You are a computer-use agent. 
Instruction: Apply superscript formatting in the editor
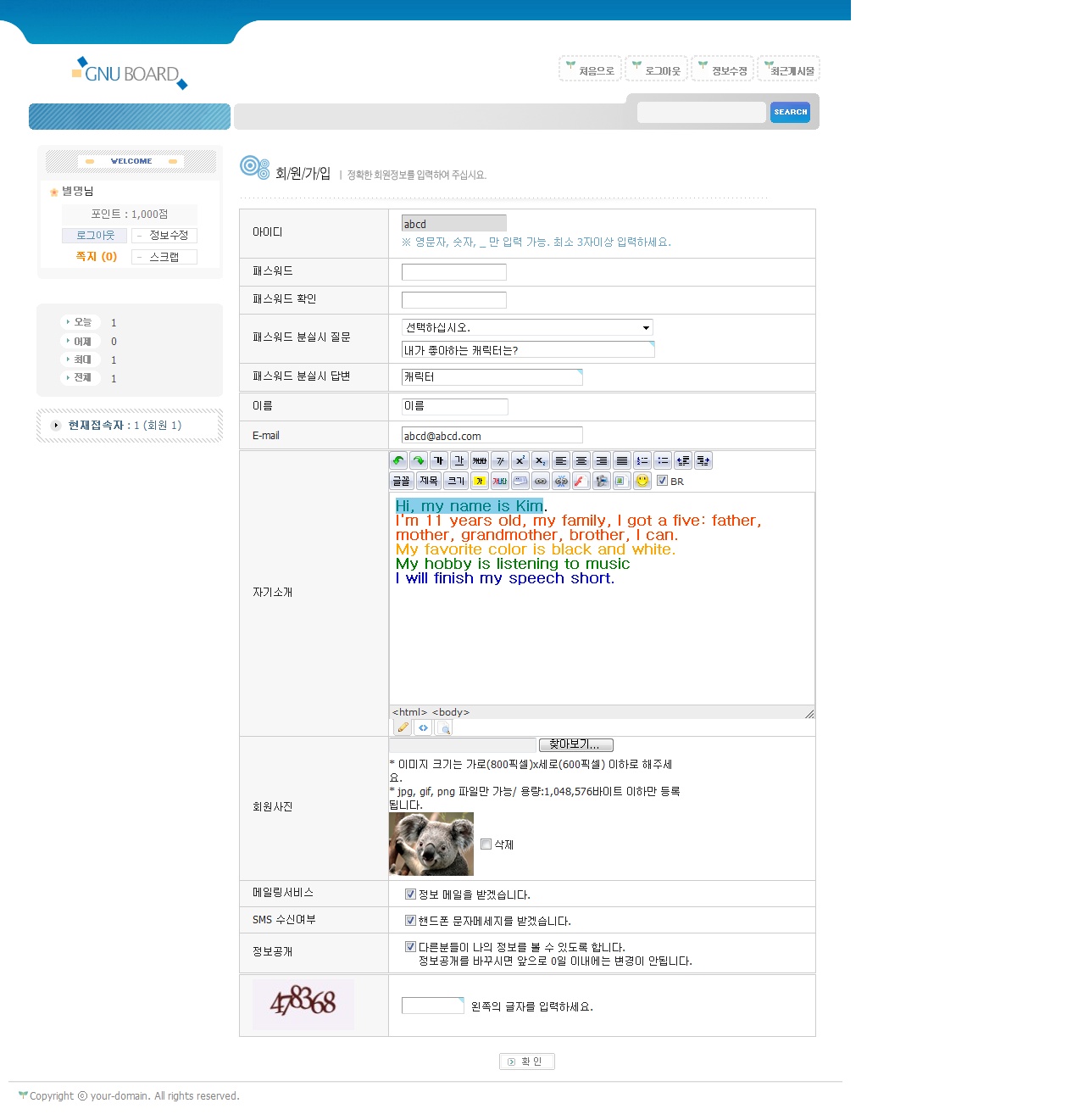tap(520, 460)
